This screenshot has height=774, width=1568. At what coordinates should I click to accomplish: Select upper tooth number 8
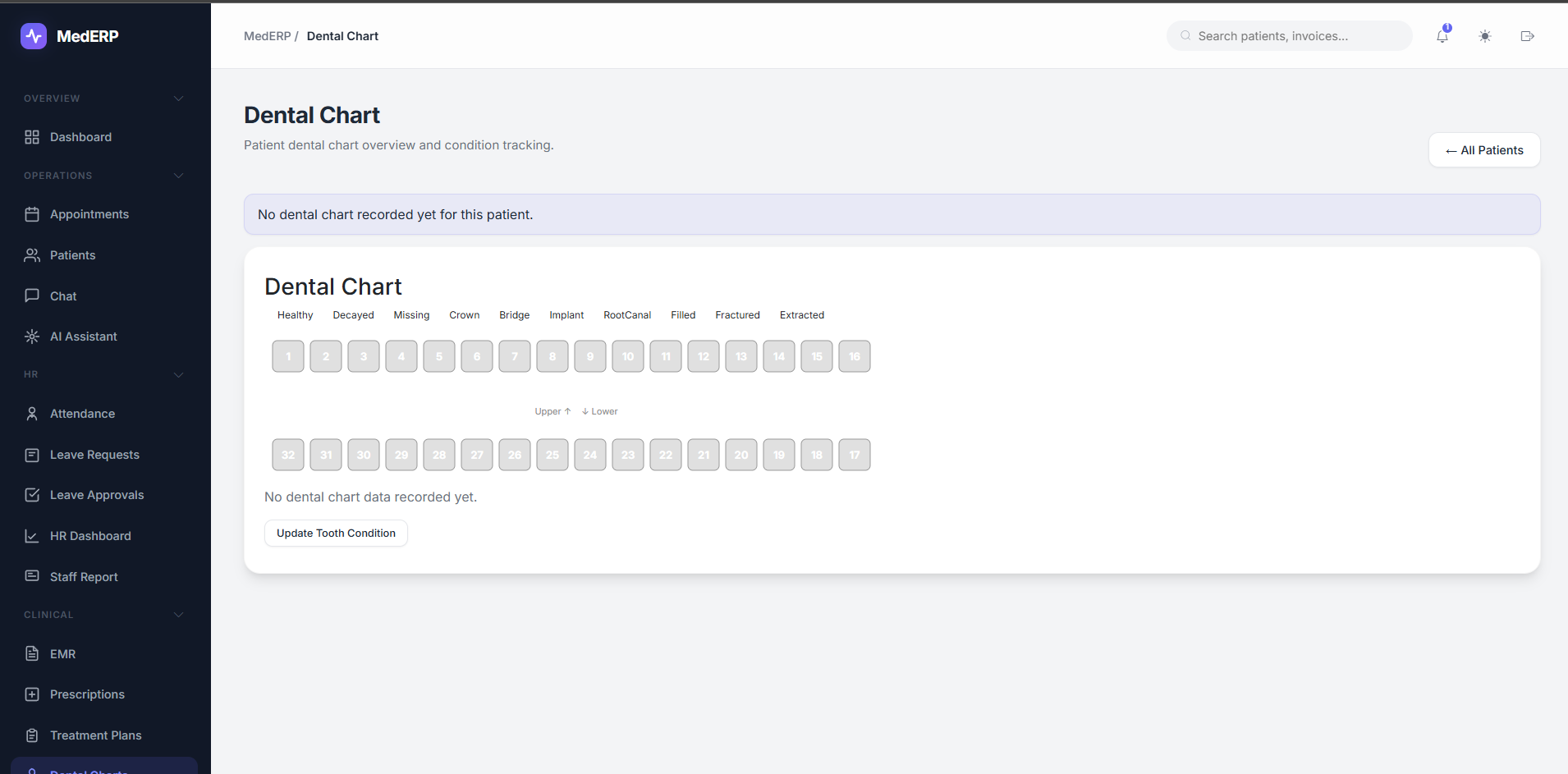(552, 356)
